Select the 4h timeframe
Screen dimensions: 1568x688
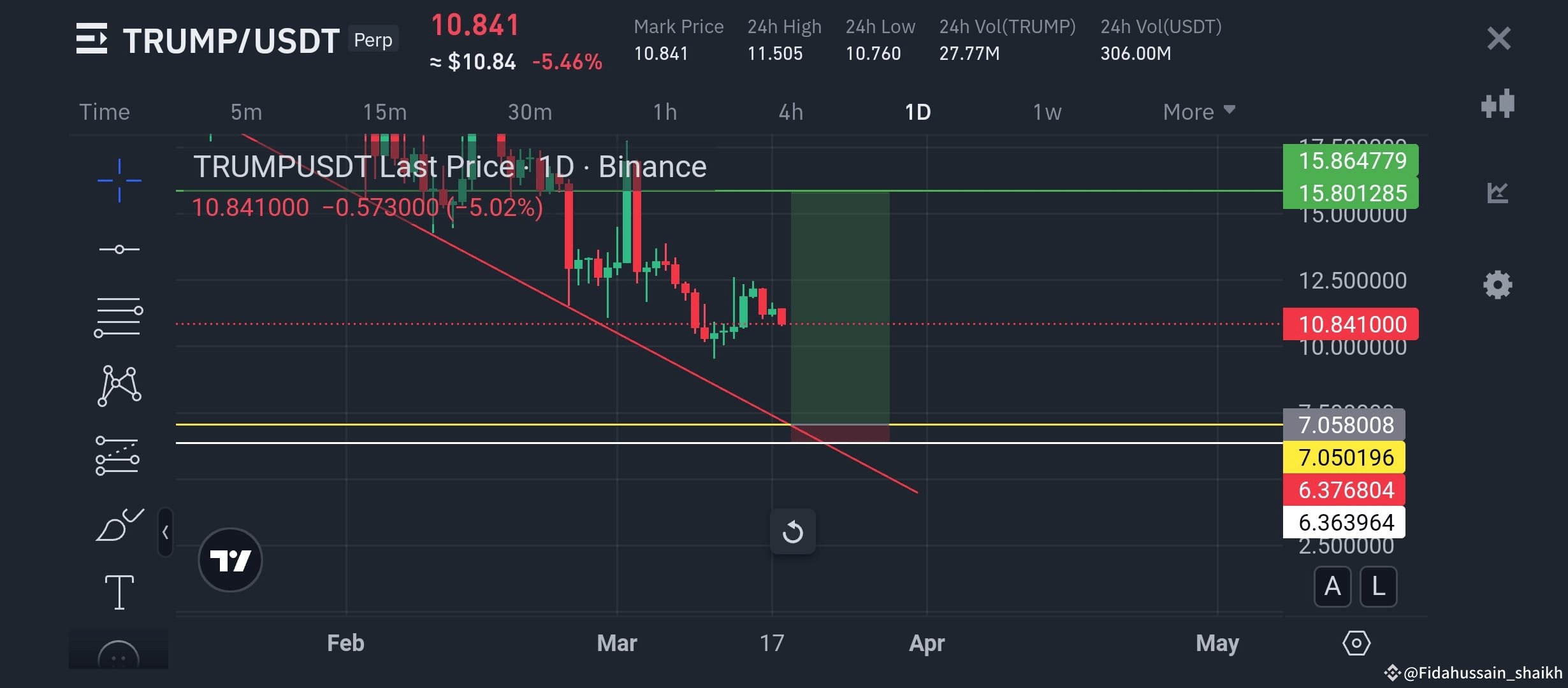[x=791, y=112]
